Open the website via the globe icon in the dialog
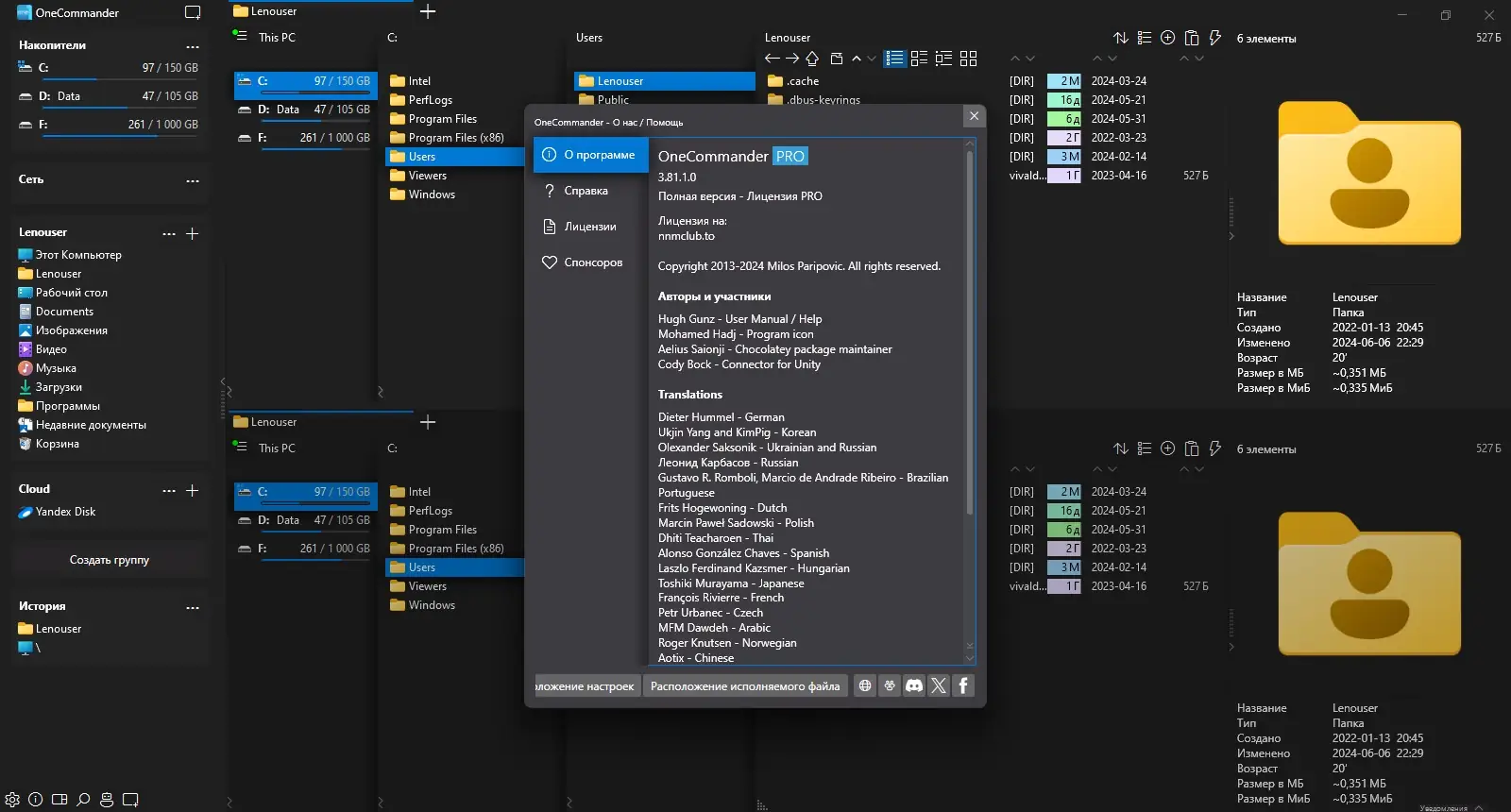Screen dimensions: 1511x812 [x=865, y=685]
